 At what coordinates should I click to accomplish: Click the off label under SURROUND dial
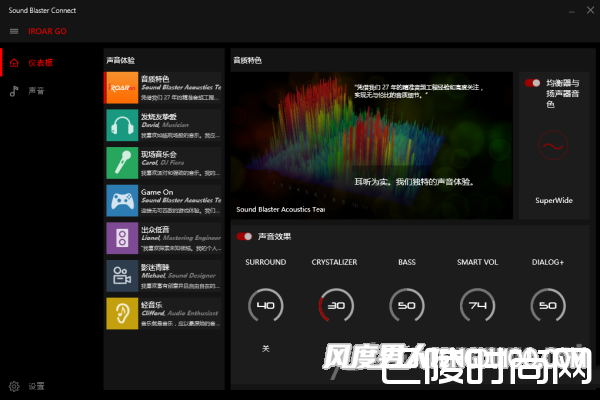266,349
